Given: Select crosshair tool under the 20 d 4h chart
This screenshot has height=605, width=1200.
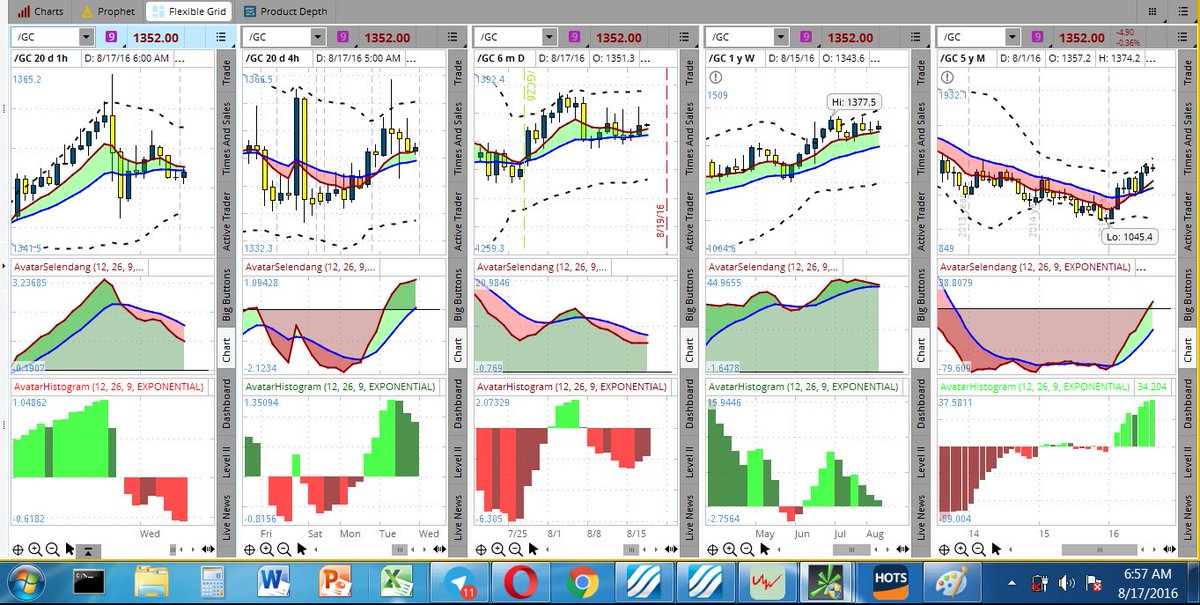Looking at the screenshot, I should tap(249, 549).
